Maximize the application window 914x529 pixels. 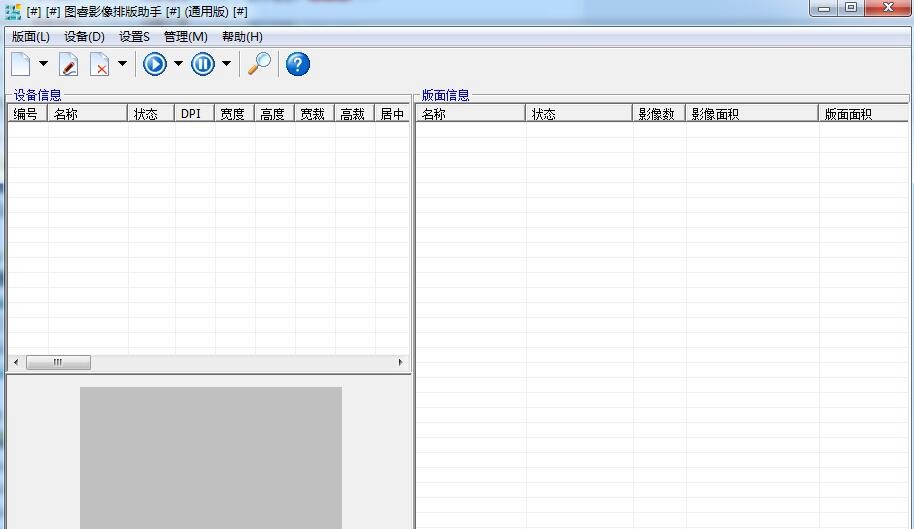point(851,8)
